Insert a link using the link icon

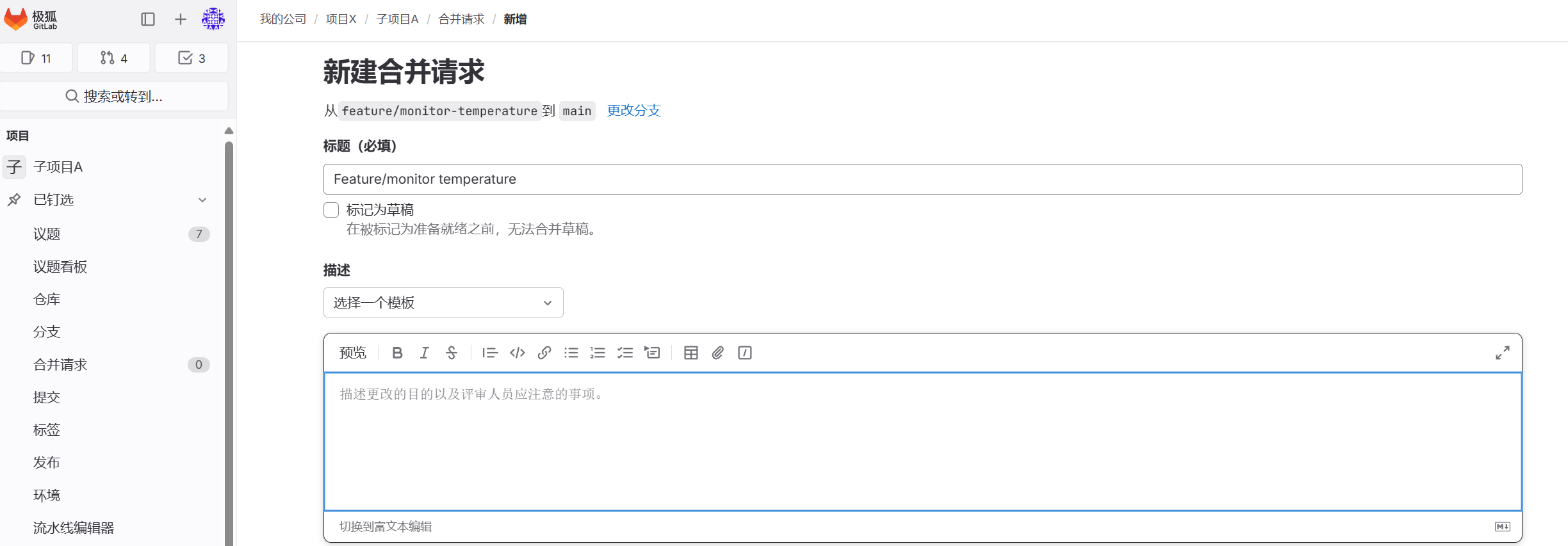[x=544, y=353]
